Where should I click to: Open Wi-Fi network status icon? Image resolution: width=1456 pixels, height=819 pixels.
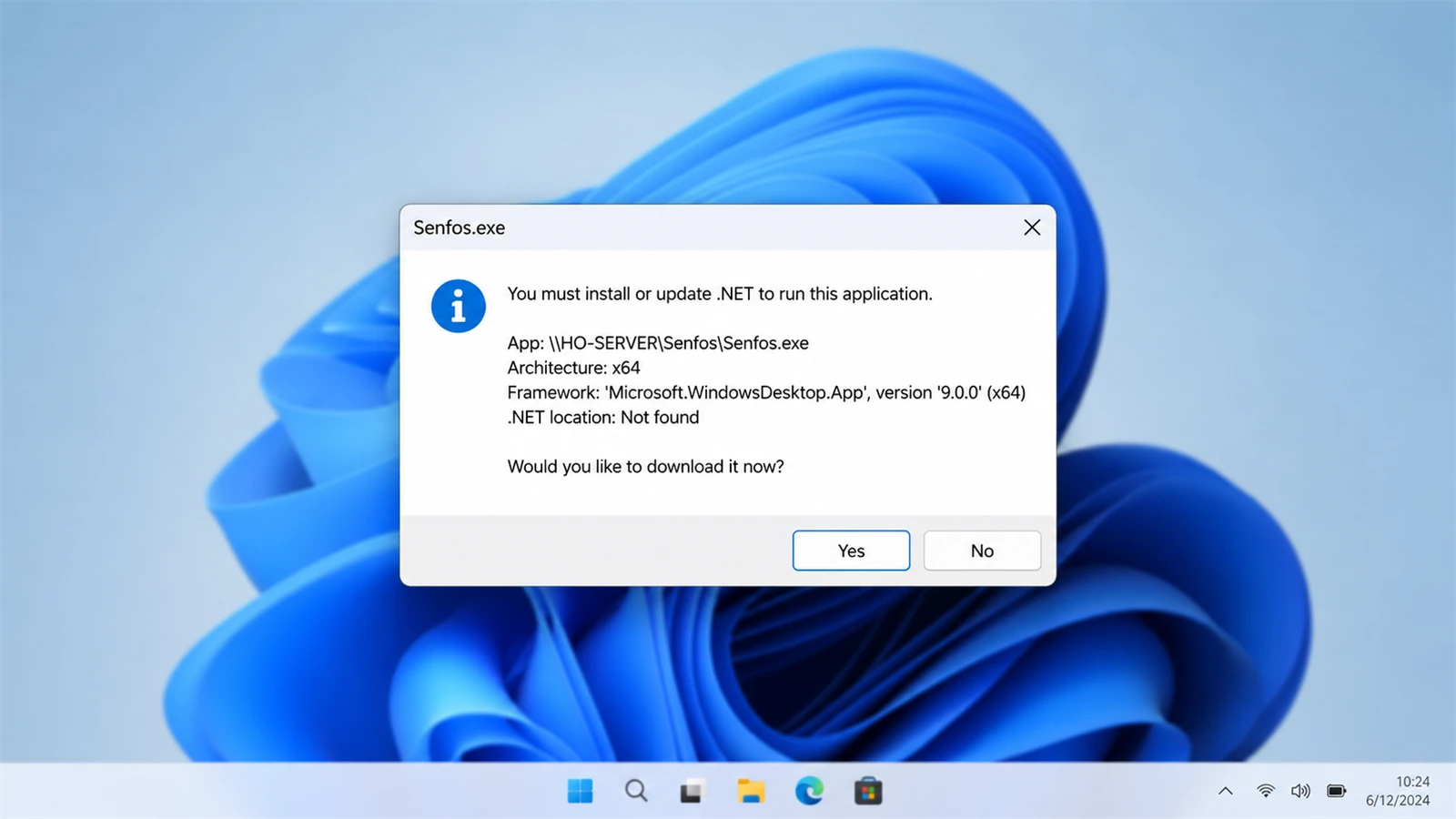(x=1265, y=791)
